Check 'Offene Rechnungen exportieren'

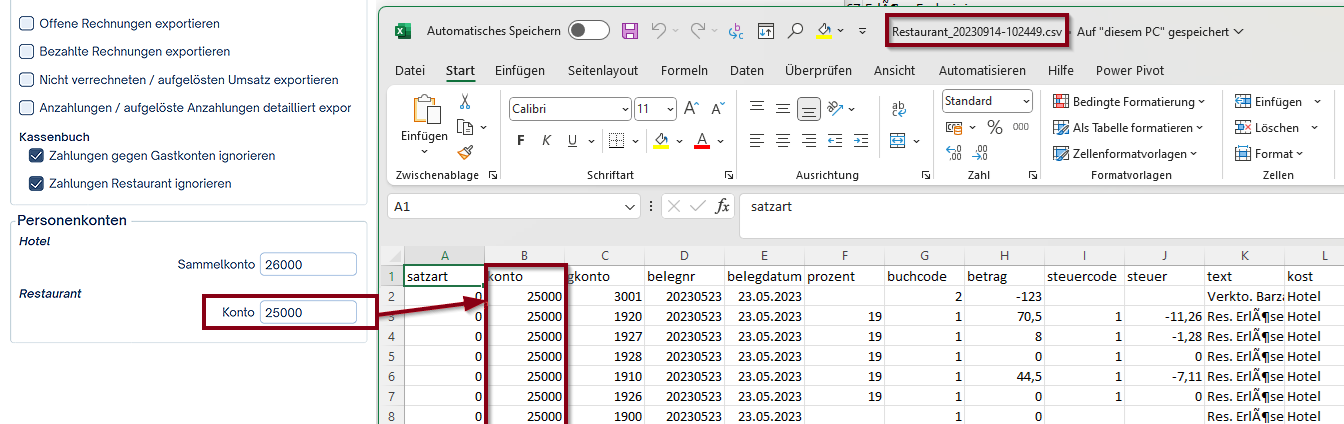27,23
